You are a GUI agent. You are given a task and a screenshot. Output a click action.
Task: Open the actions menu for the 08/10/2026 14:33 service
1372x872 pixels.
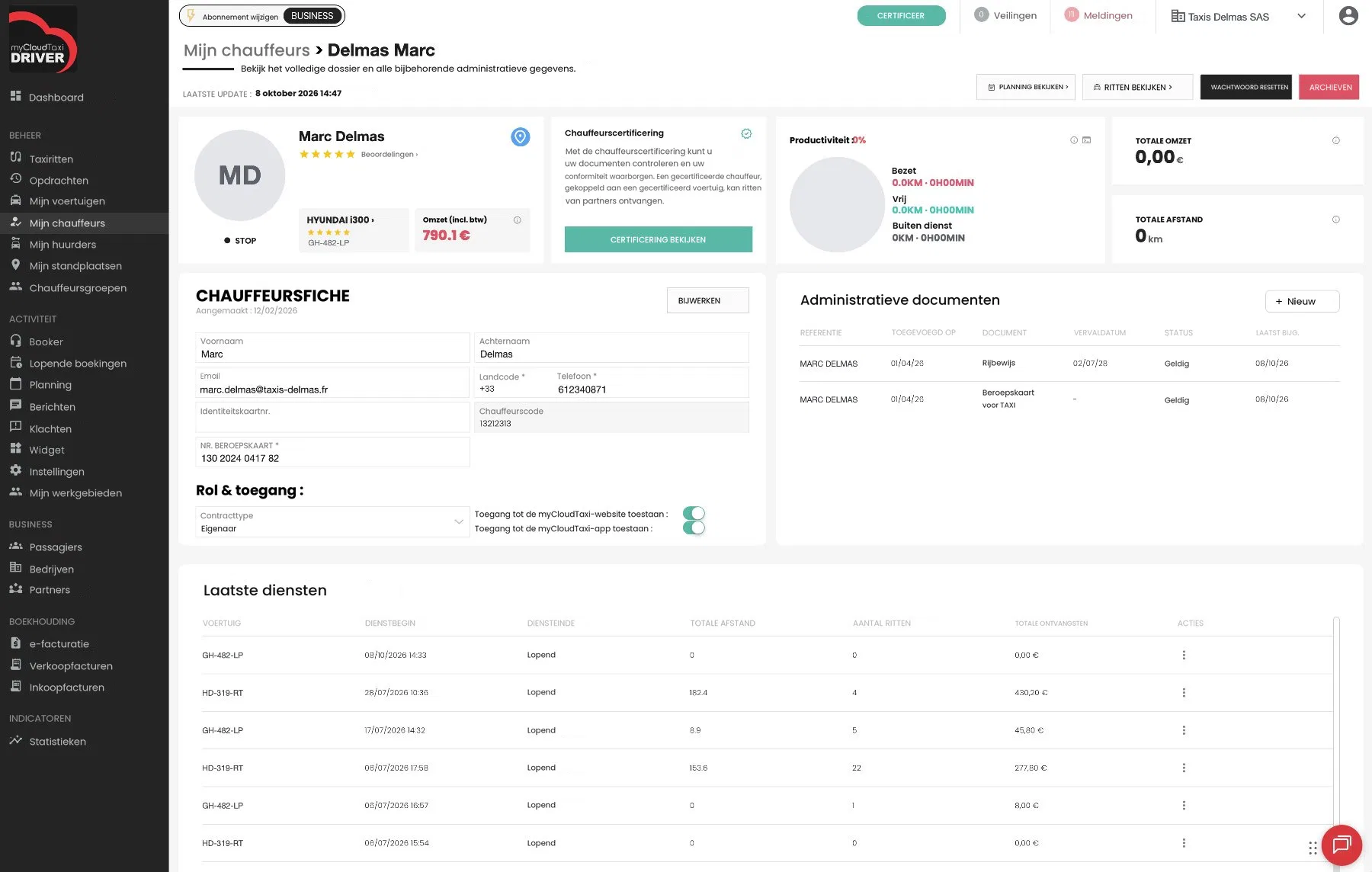(x=1184, y=655)
